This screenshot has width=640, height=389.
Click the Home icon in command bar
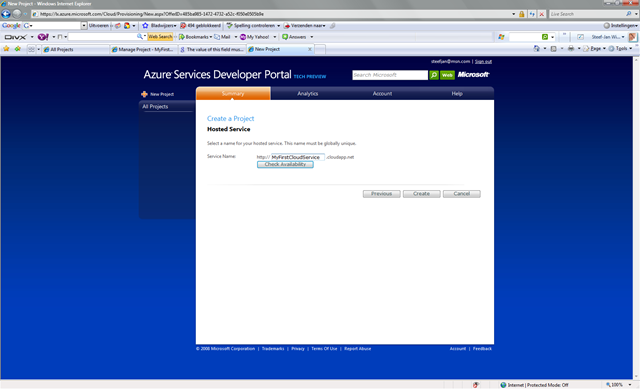tap(536, 49)
